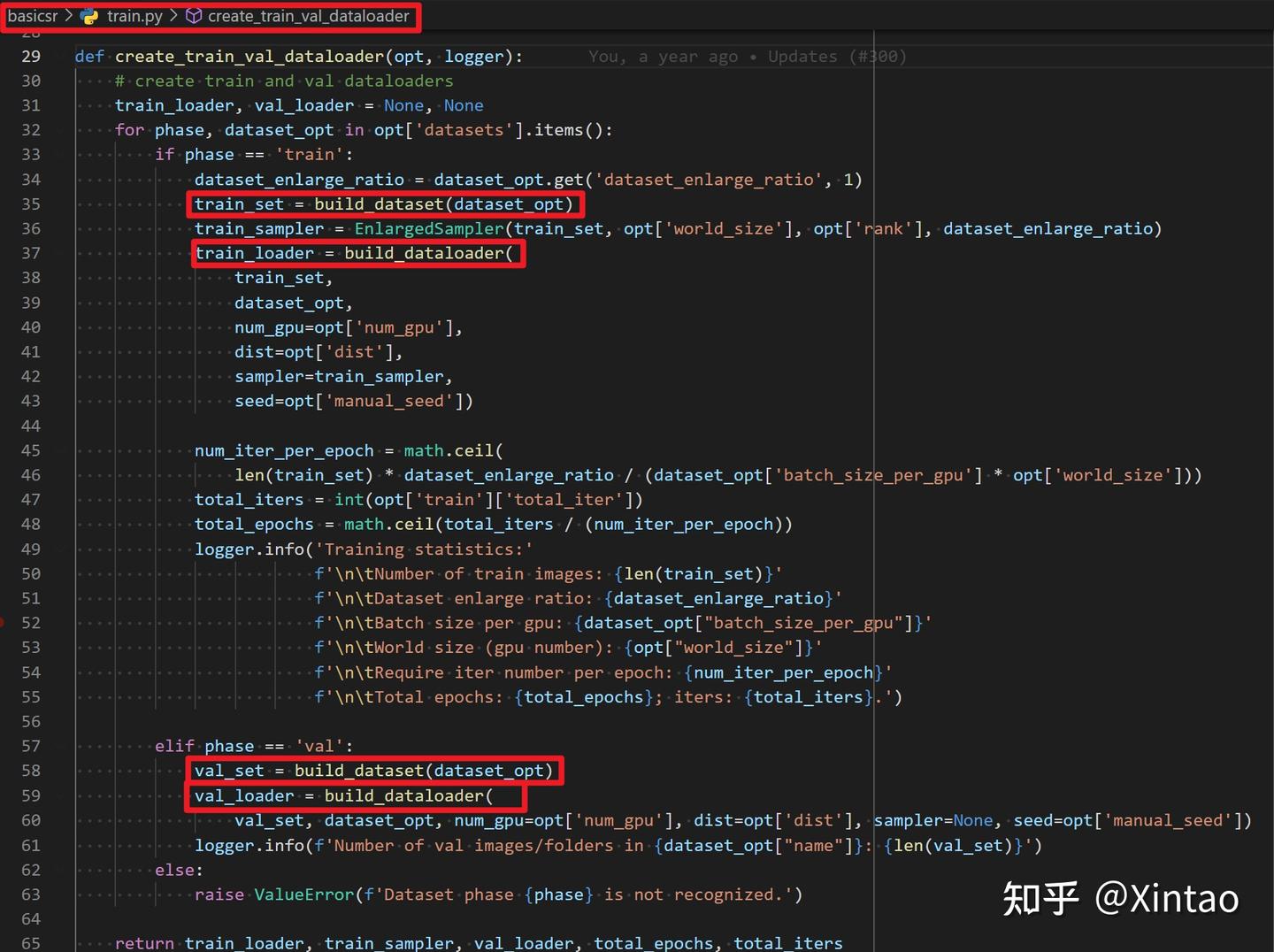Click line number 35 in the gutter
The width and height of the screenshot is (1274, 952).
31,204
